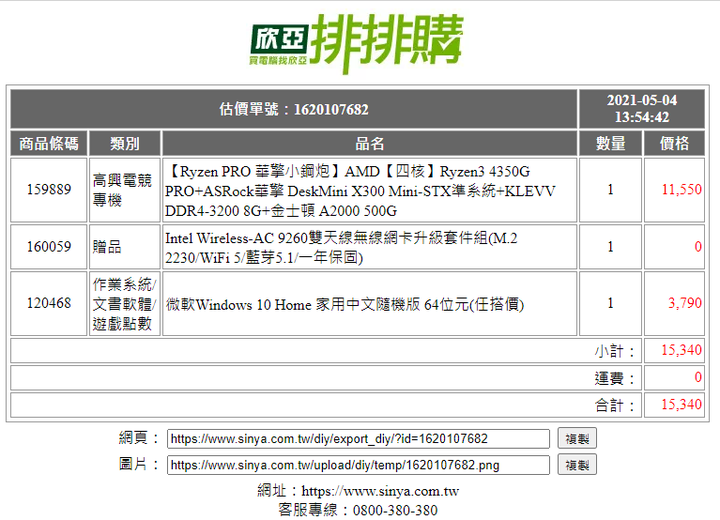The height and width of the screenshot is (520, 720).
Task: Click product barcode 120468
Action: point(49,303)
